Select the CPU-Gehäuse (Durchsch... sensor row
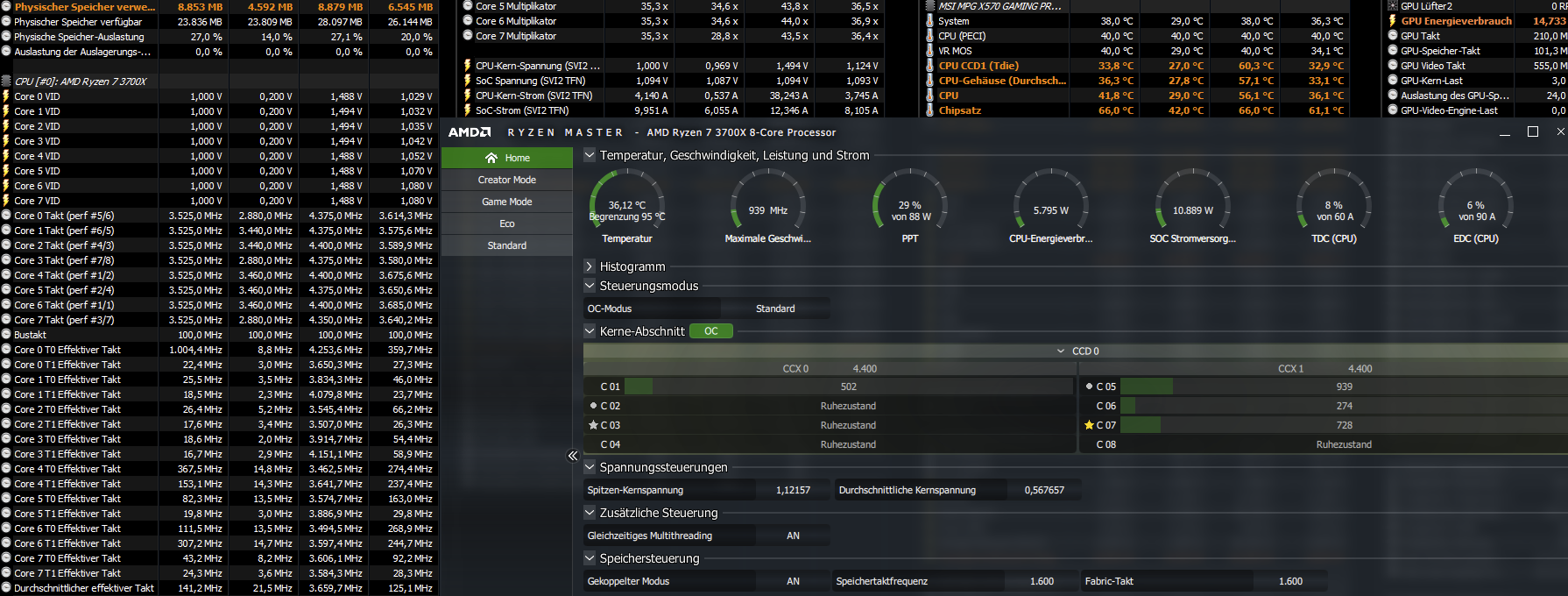1568x596 pixels. [1135, 81]
